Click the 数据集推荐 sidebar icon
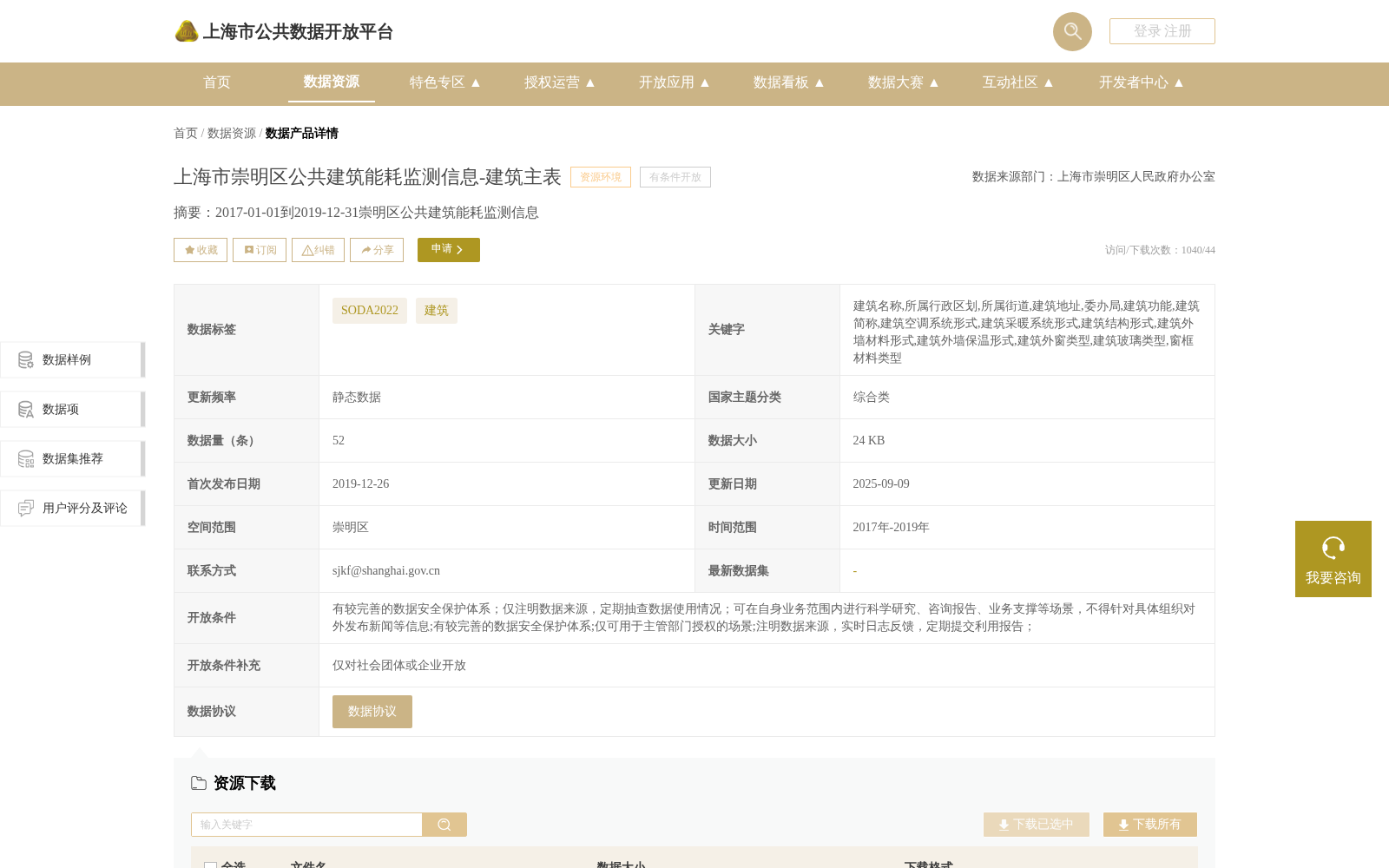Image resolution: width=1389 pixels, height=868 pixels. coord(26,458)
